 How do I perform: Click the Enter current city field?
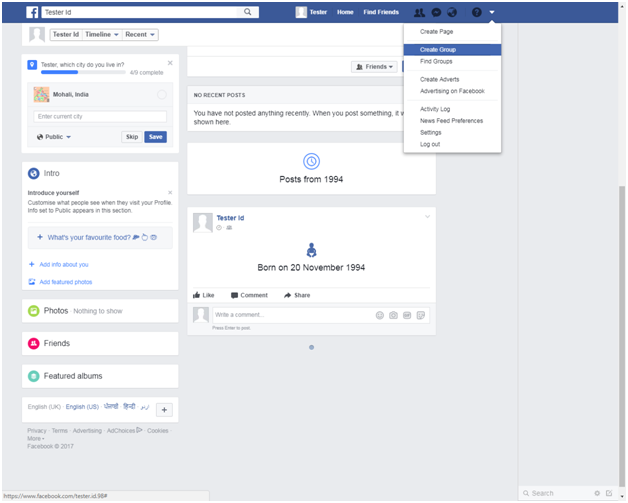coord(100,117)
